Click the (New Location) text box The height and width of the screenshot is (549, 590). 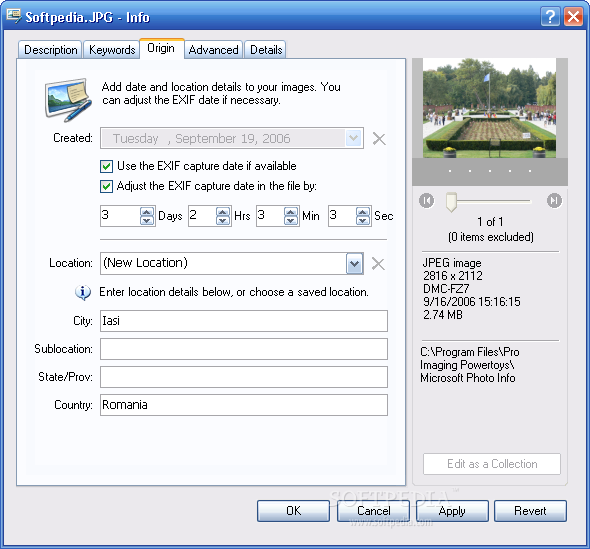(x=223, y=263)
